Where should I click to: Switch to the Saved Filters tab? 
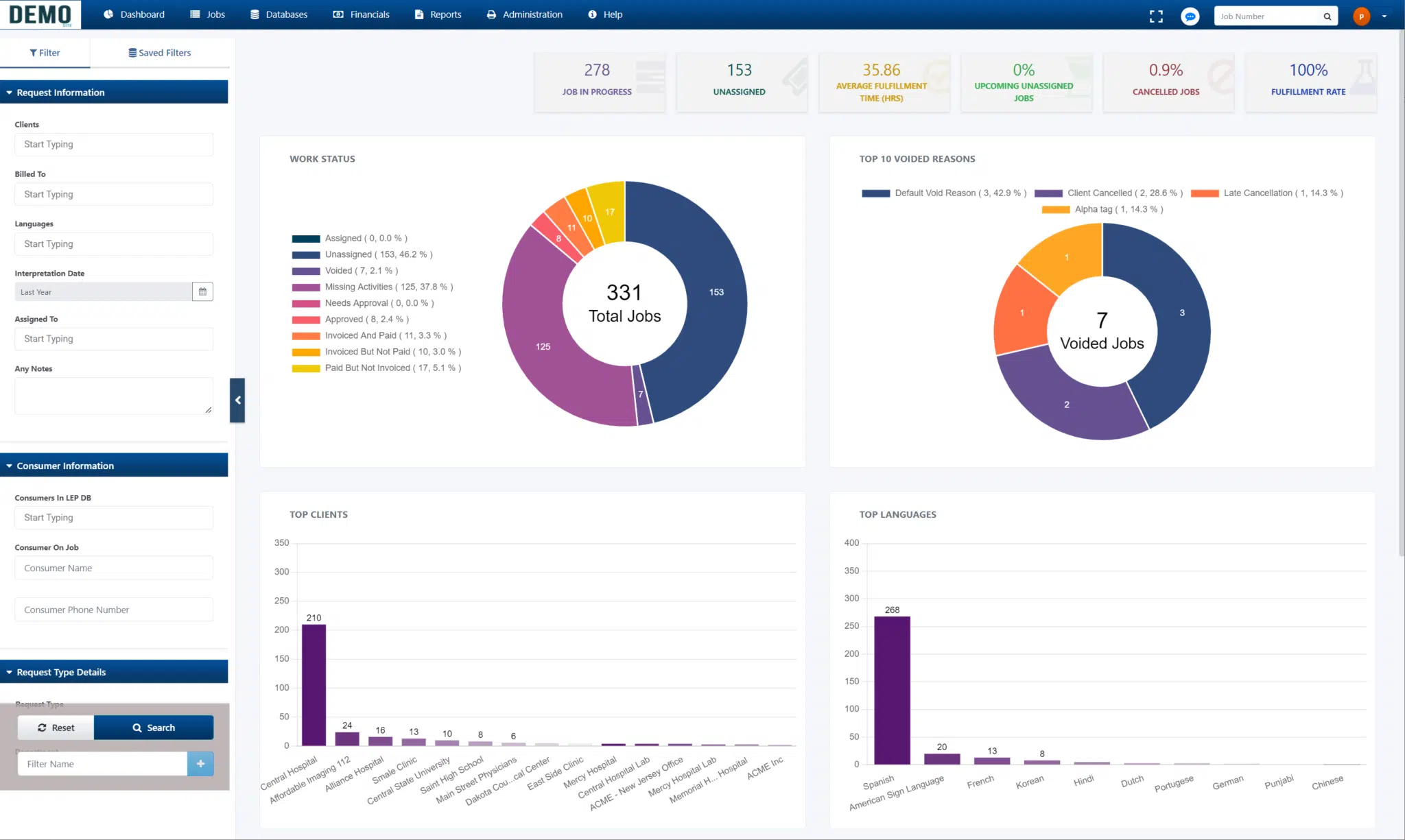point(160,53)
